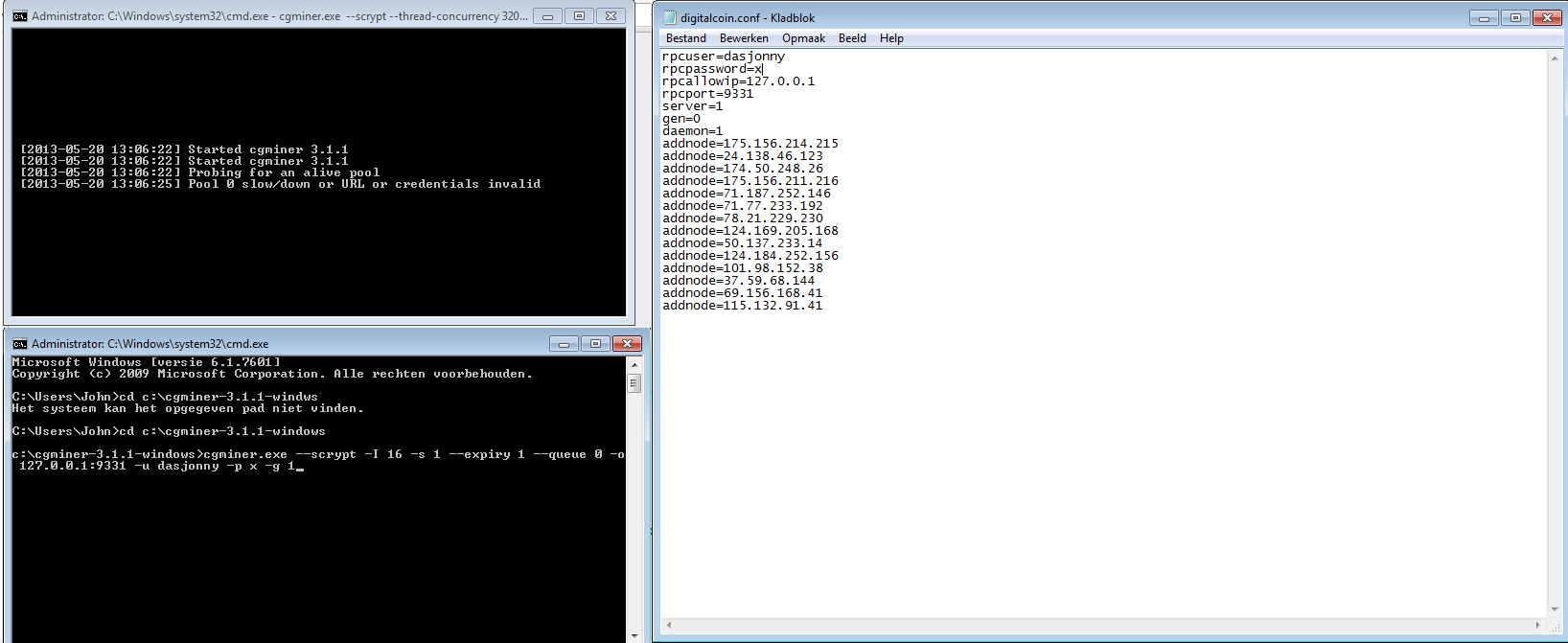Click addnode=101.98.152.38 line
The image size is (1568, 643).
(743, 268)
